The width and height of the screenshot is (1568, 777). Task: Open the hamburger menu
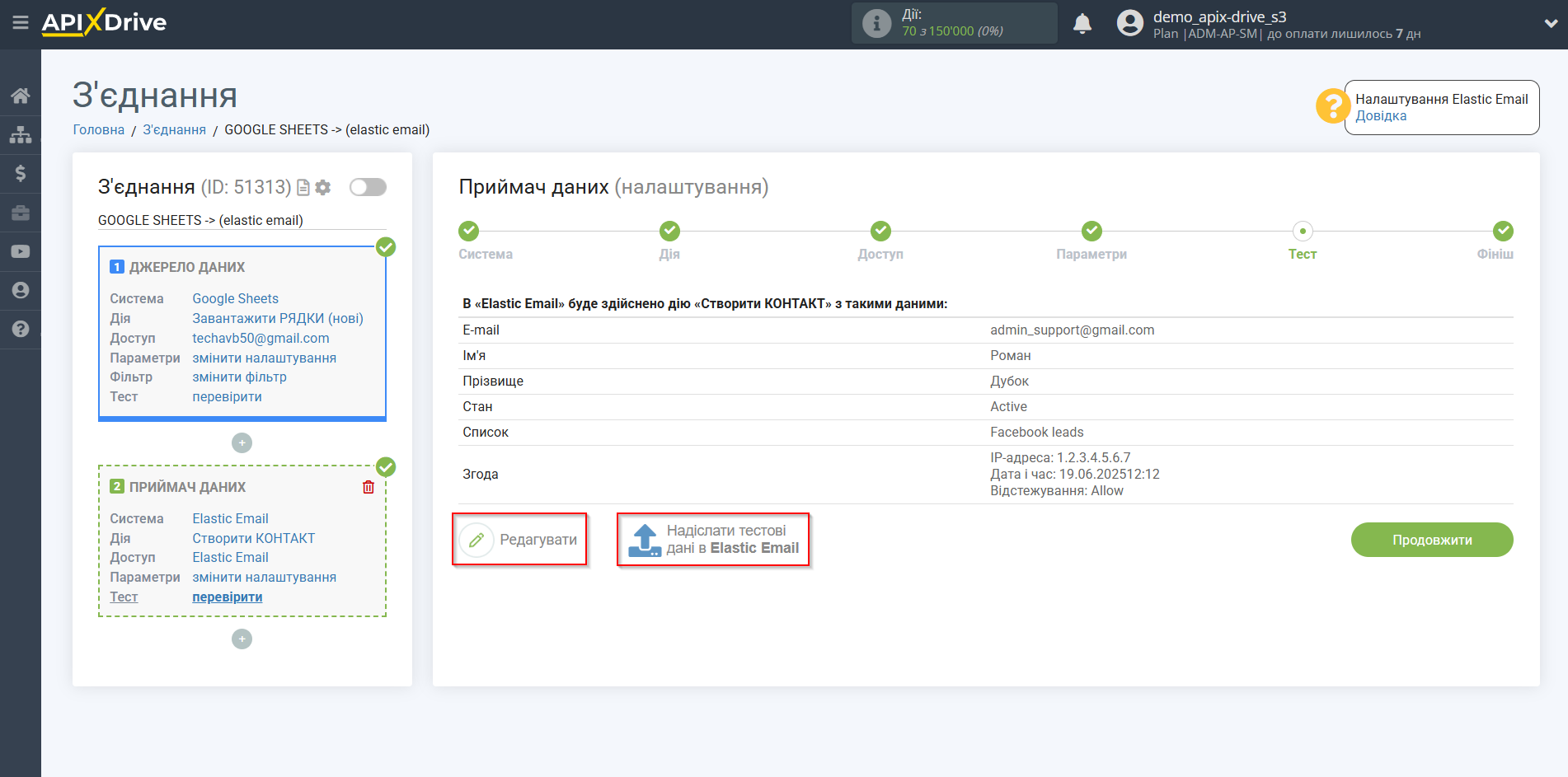tap(21, 22)
